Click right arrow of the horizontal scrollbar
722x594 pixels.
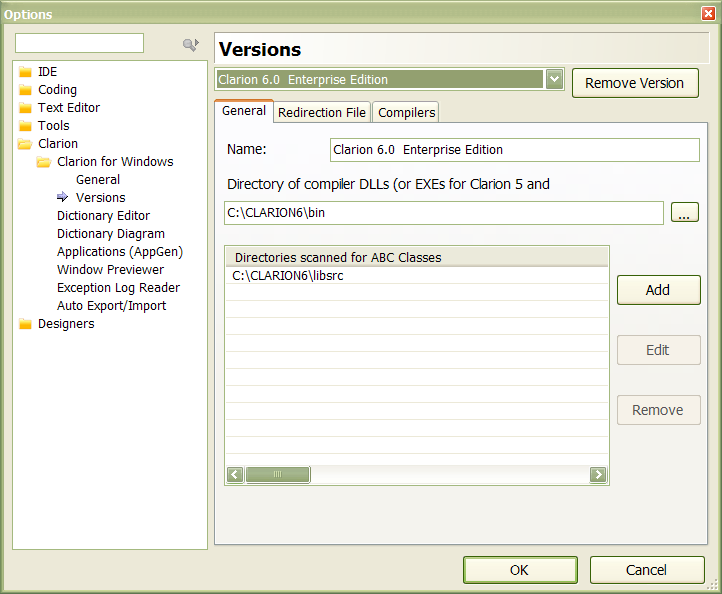[598, 475]
